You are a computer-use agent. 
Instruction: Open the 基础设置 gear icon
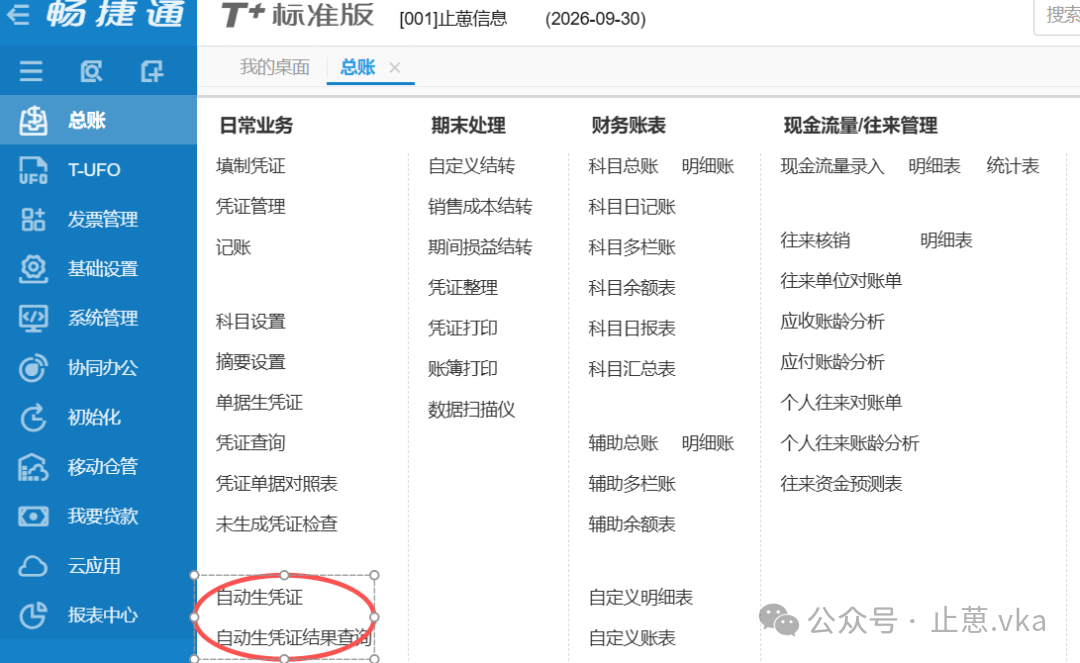click(33, 269)
